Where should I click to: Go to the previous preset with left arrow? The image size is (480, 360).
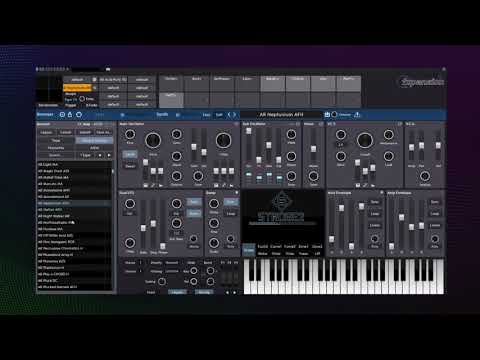(229, 115)
